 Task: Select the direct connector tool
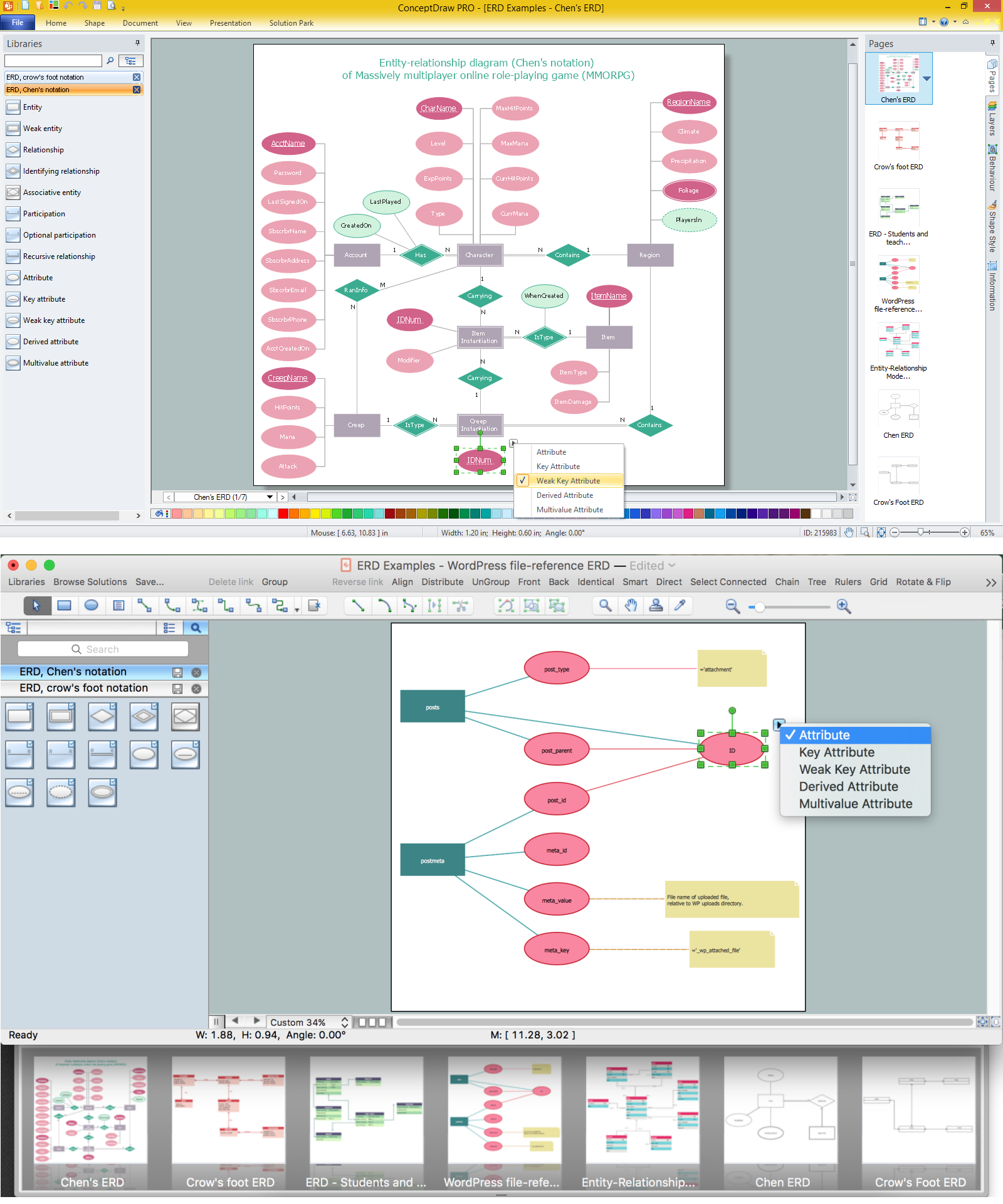pos(144,606)
